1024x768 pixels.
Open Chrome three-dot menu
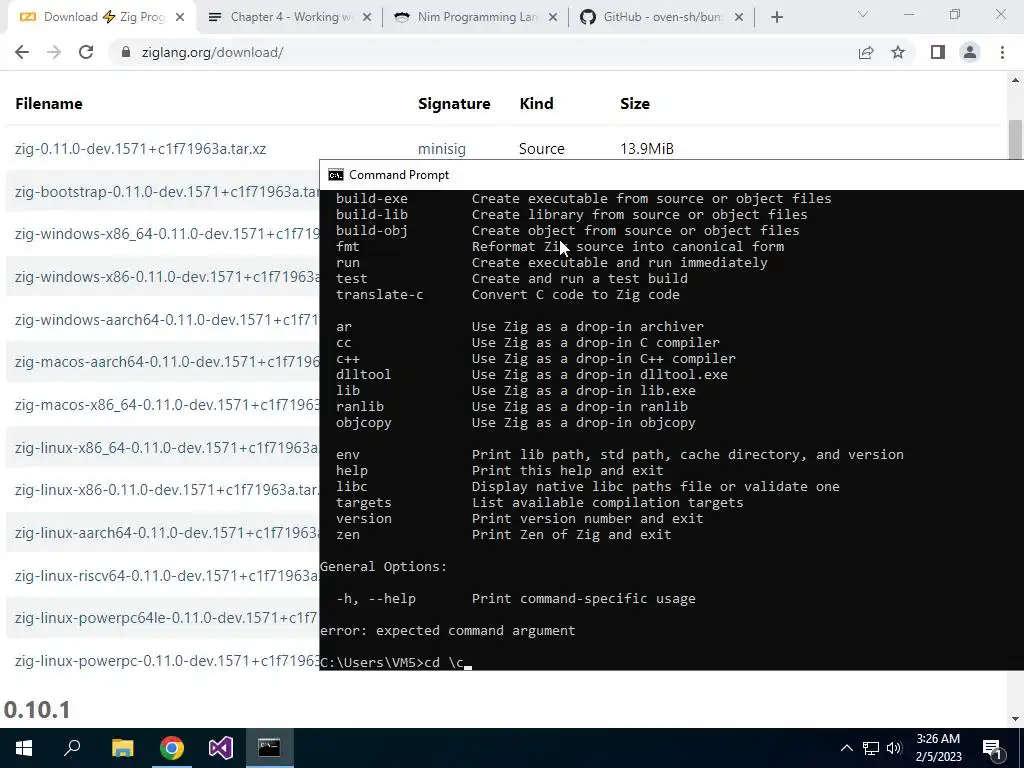1002,52
